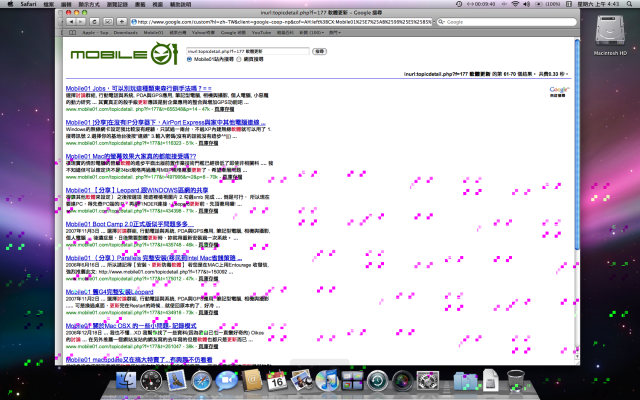Click the search button beside Mobile01 query field
The height and width of the screenshot is (400, 640).
[x=320, y=51]
